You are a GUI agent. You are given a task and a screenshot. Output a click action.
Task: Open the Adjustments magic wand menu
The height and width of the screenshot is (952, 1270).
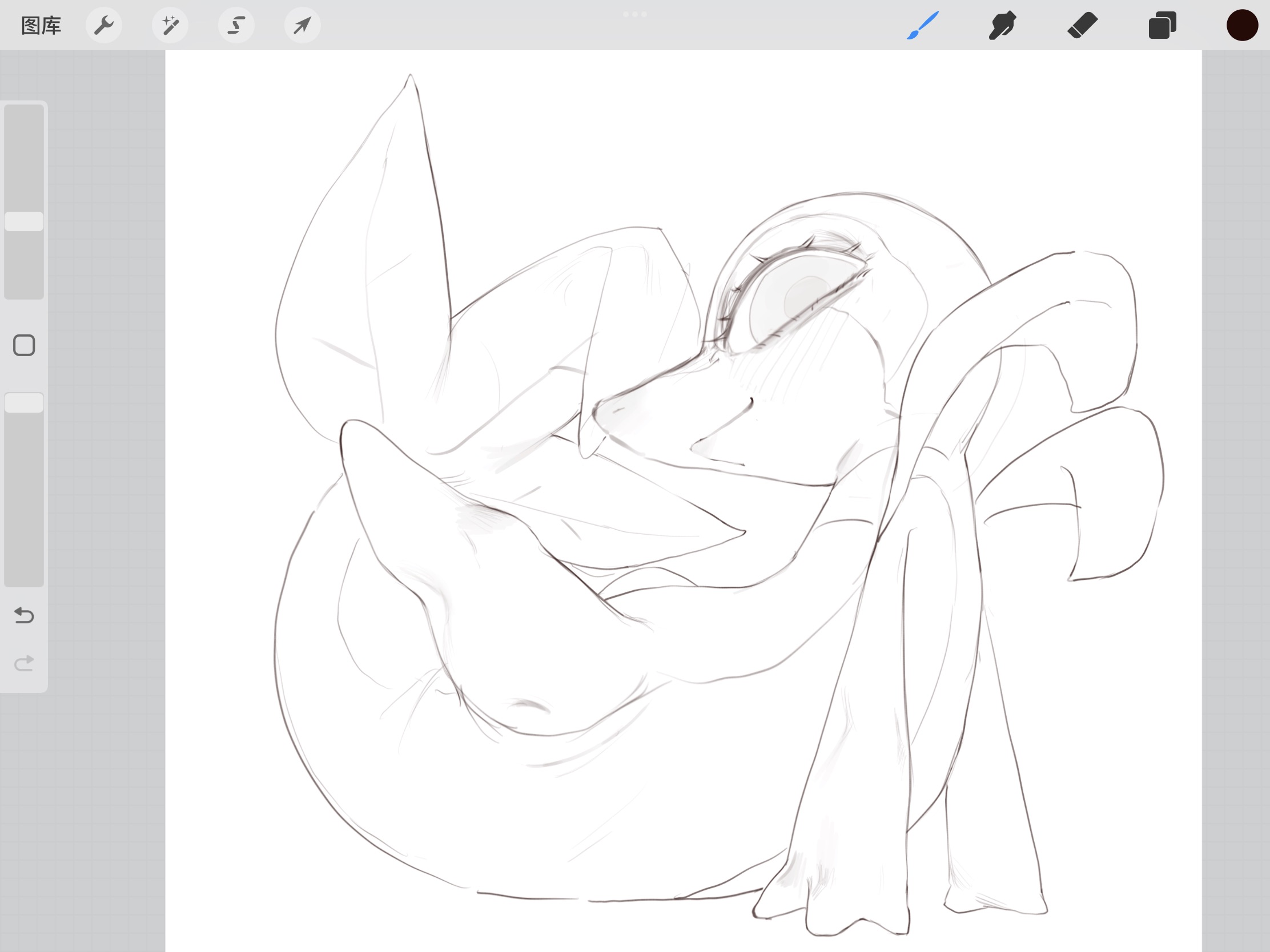(x=170, y=26)
